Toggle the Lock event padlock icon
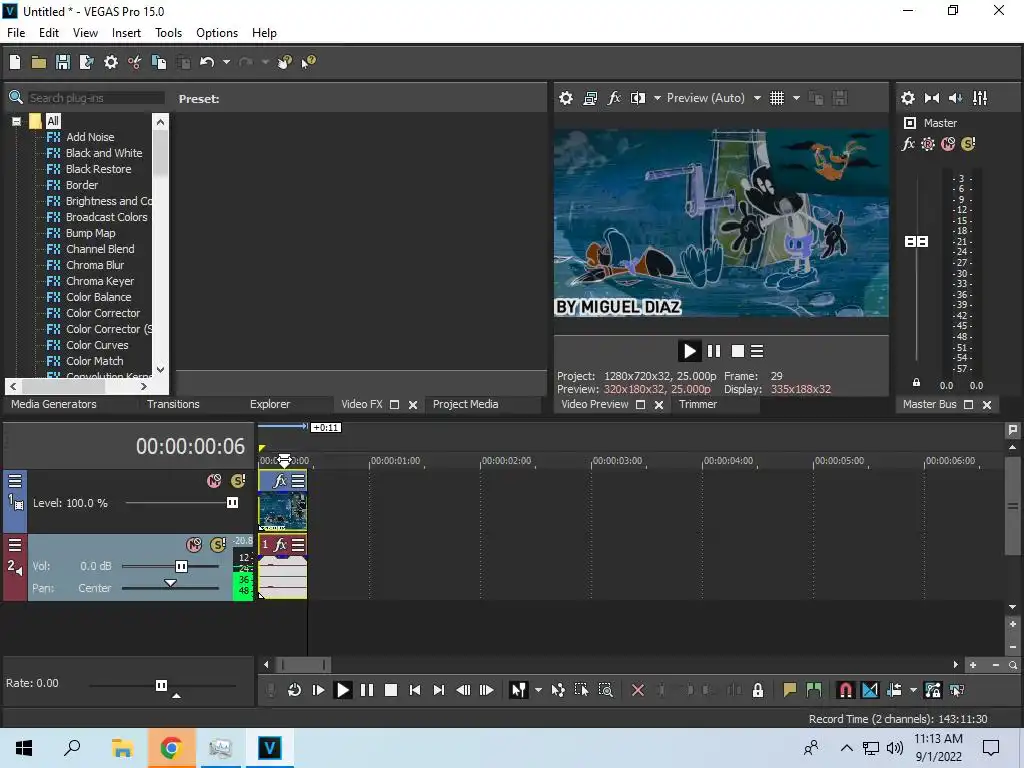1024x768 pixels. pyautogui.click(x=758, y=690)
